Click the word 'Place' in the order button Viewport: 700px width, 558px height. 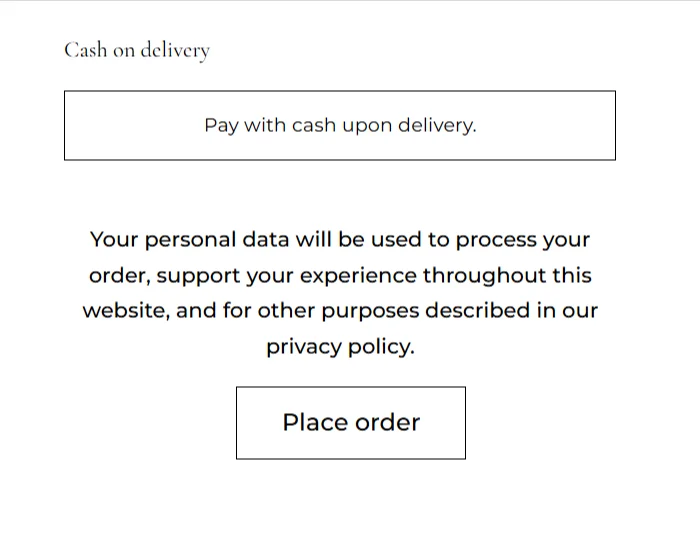(x=314, y=423)
